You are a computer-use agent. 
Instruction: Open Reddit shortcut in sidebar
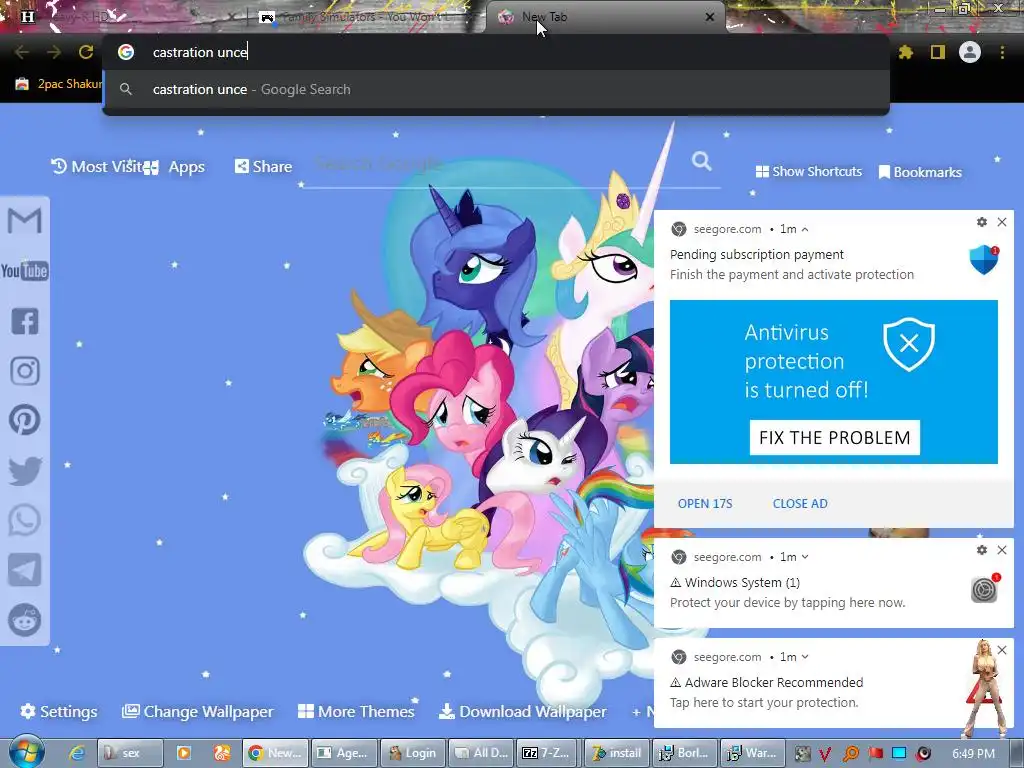coord(24,620)
